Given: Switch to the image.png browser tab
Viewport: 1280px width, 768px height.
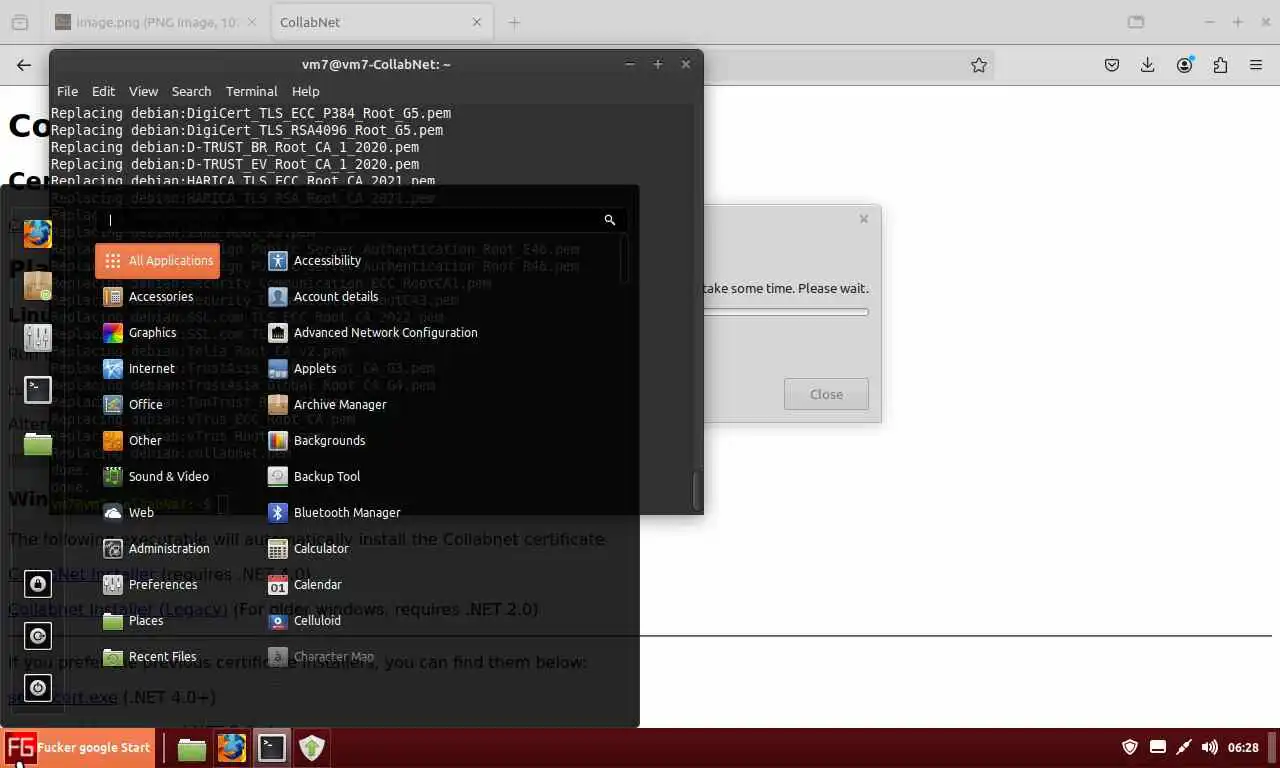Looking at the screenshot, I should (x=158, y=22).
